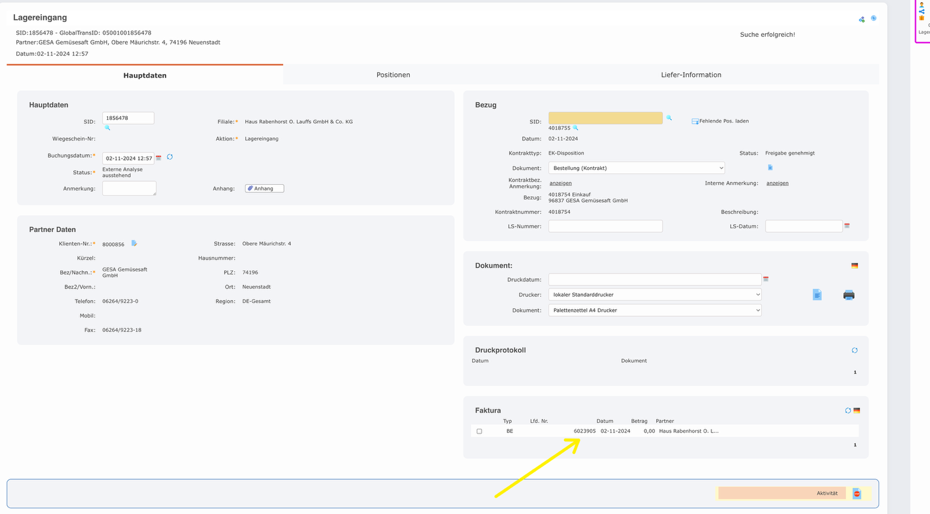Screen dimensions: 930x514
Task: Click into the LS-Nummer input field
Action: tap(605, 226)
